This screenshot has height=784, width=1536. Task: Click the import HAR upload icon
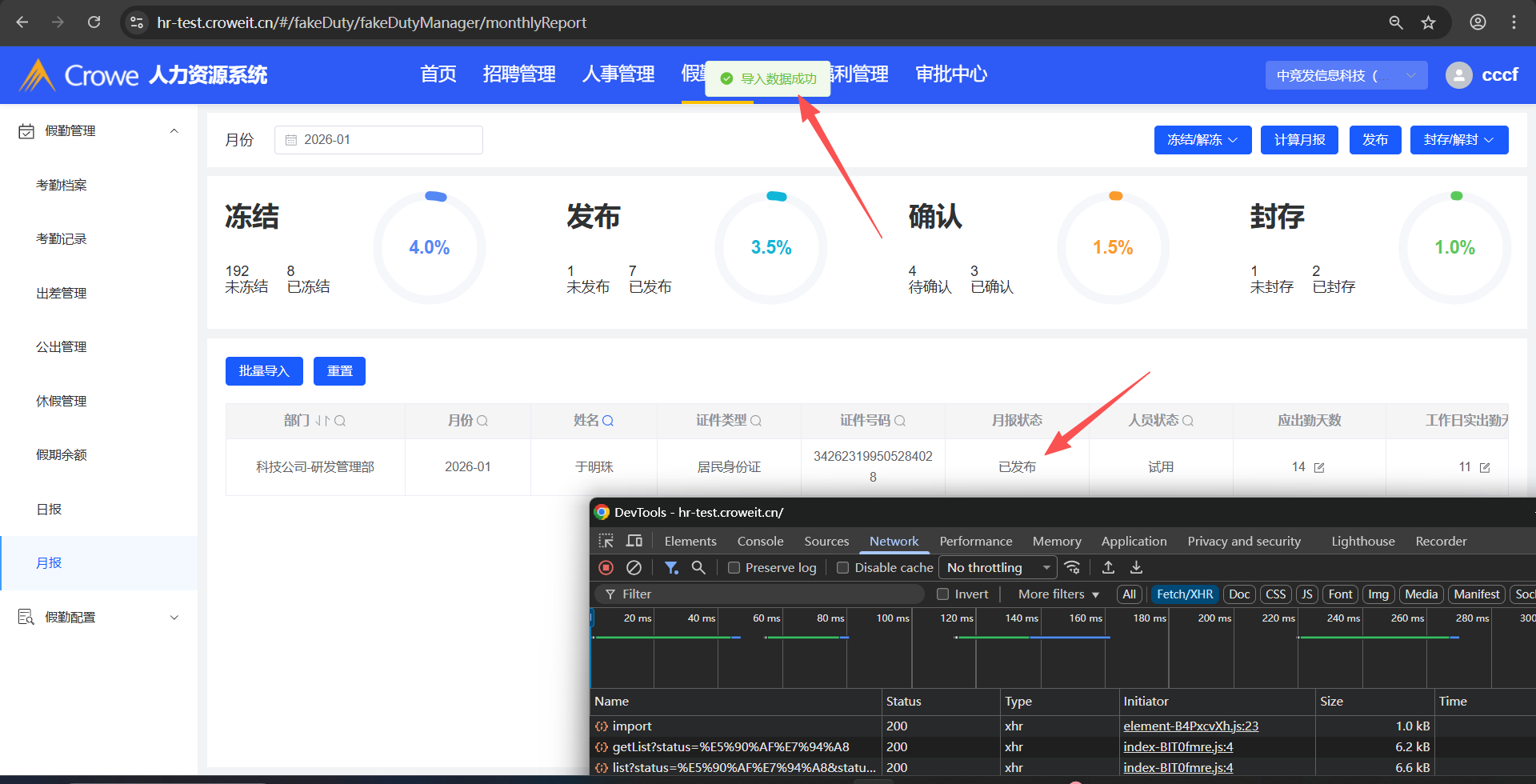click(x=1108, y=567)
